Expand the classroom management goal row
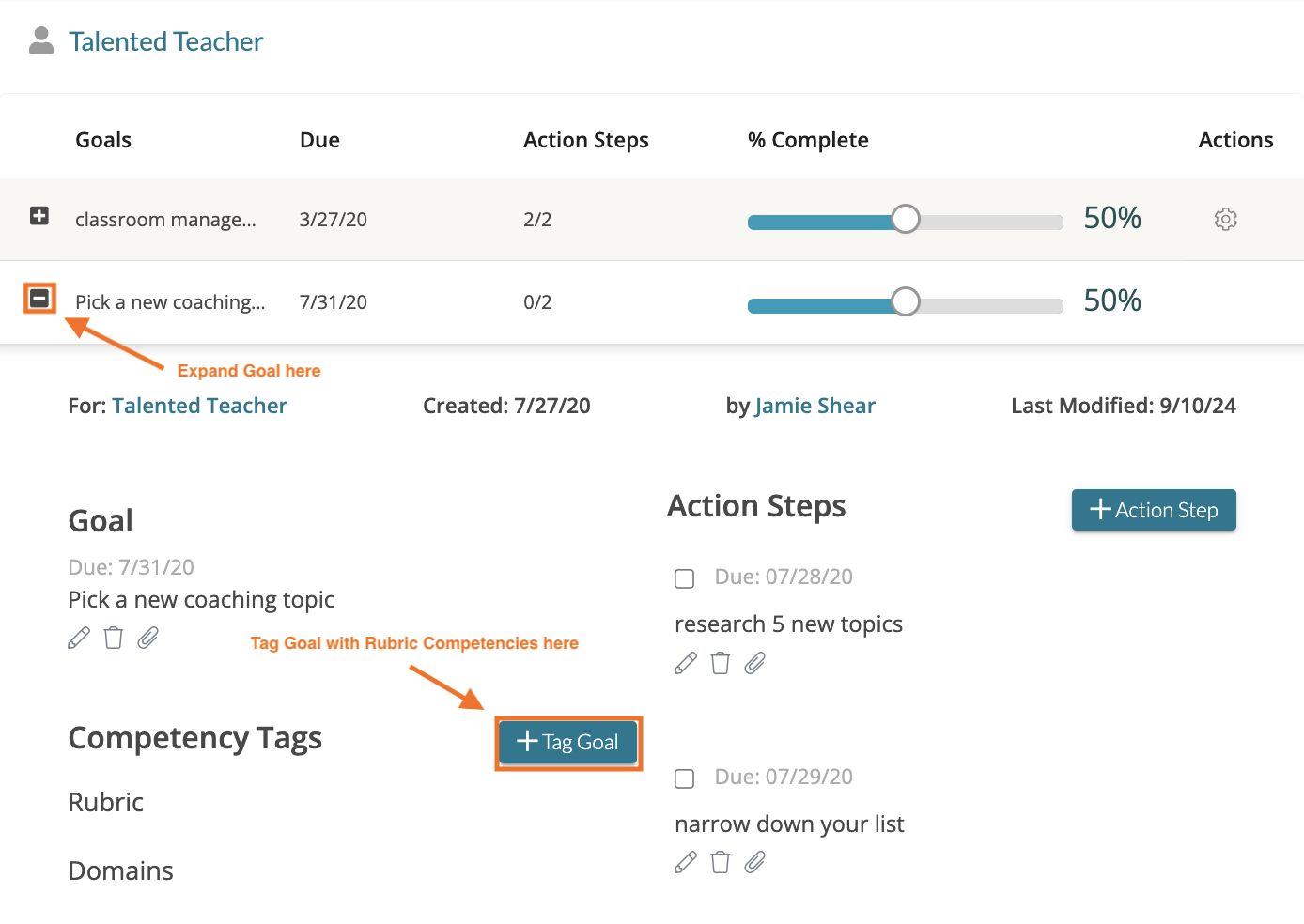 coord(39,216)
